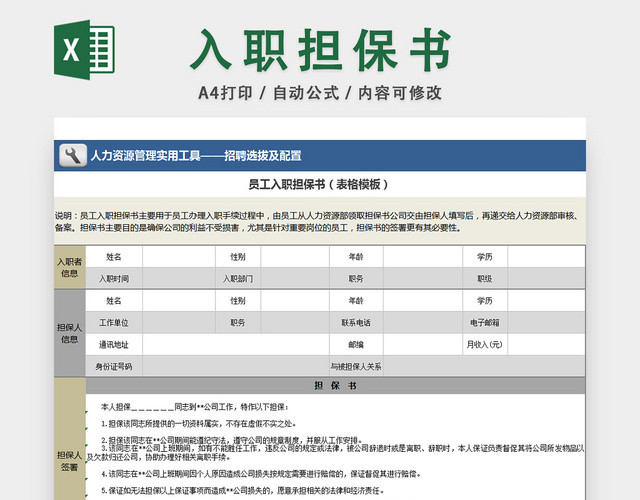Click 职务 label in the 入职时间 row

356,279
